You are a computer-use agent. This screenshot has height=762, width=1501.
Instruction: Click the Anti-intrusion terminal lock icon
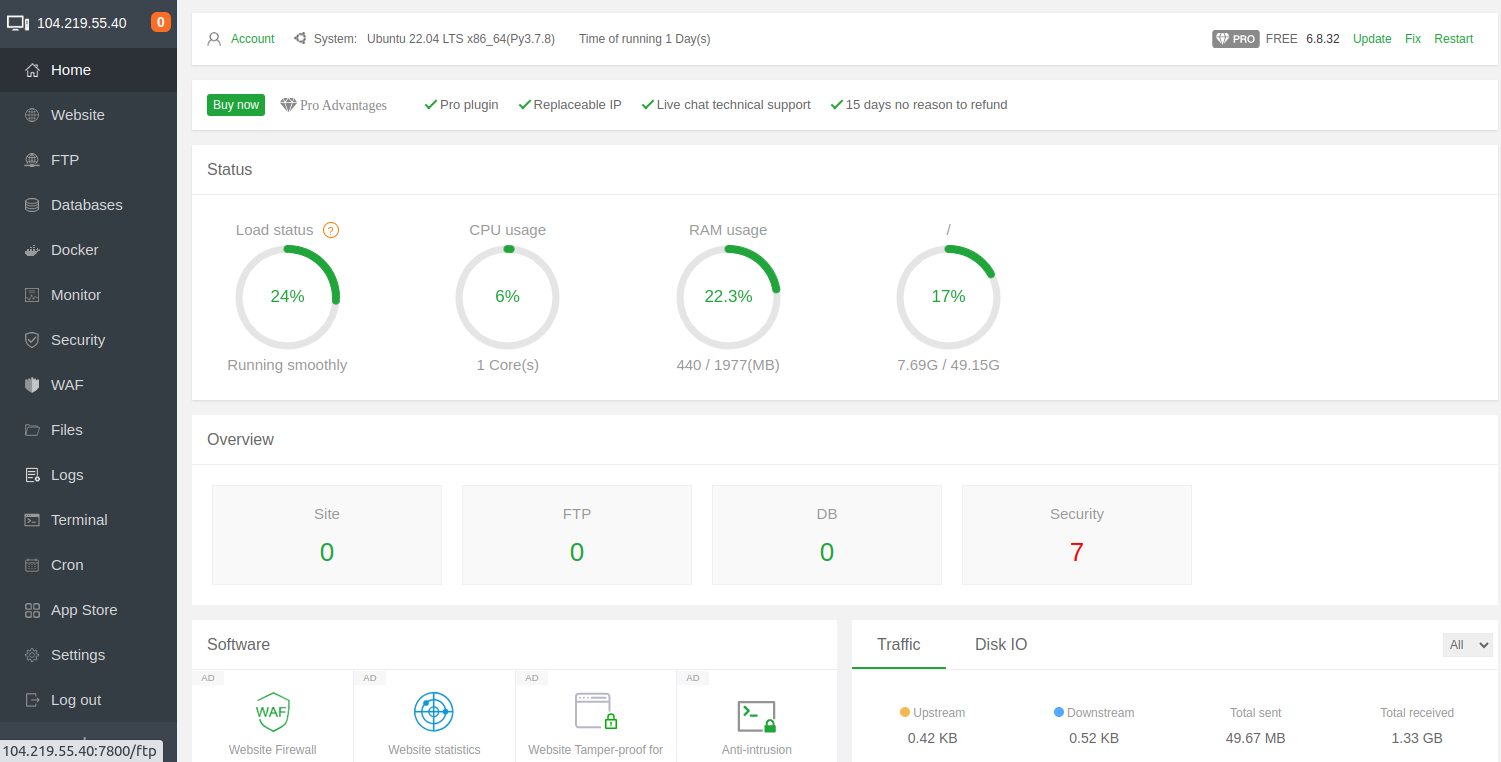pos(756,716)
